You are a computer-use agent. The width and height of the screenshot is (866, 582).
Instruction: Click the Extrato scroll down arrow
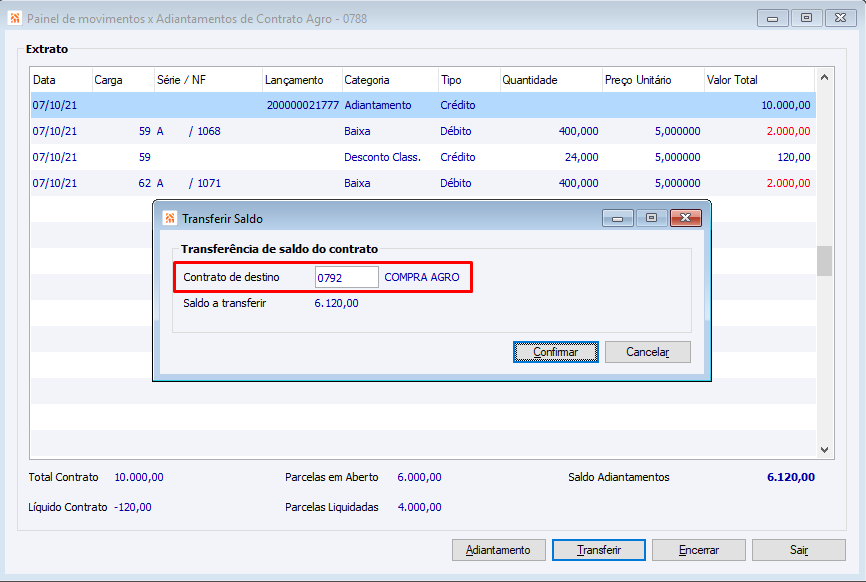pos(824,450)
